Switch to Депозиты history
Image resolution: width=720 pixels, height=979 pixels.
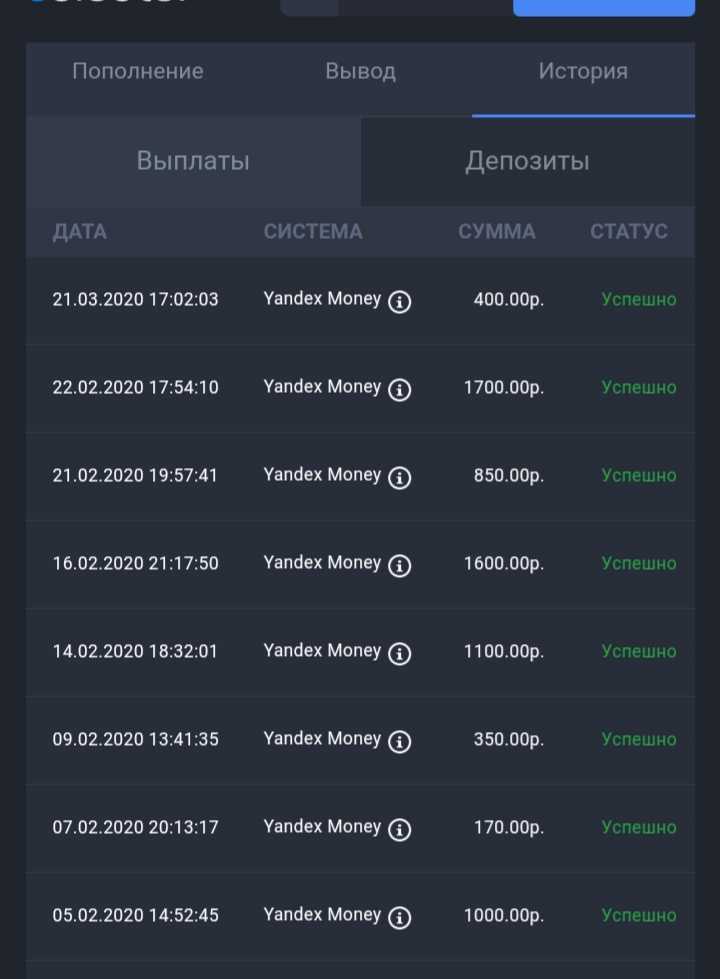pyautogui.click(x=527, y=161)
